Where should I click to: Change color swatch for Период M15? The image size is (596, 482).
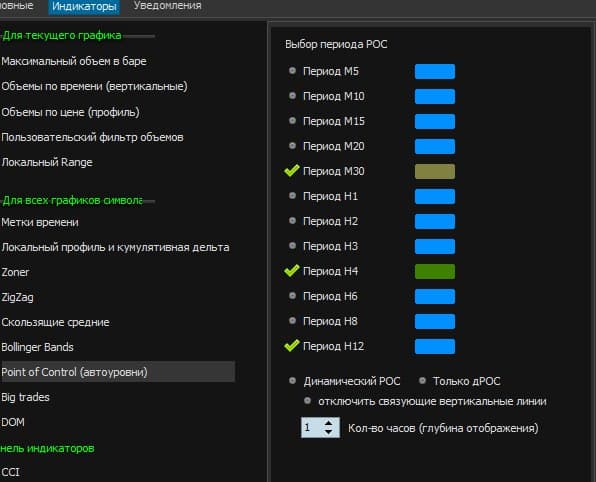(x=435, y=122)
